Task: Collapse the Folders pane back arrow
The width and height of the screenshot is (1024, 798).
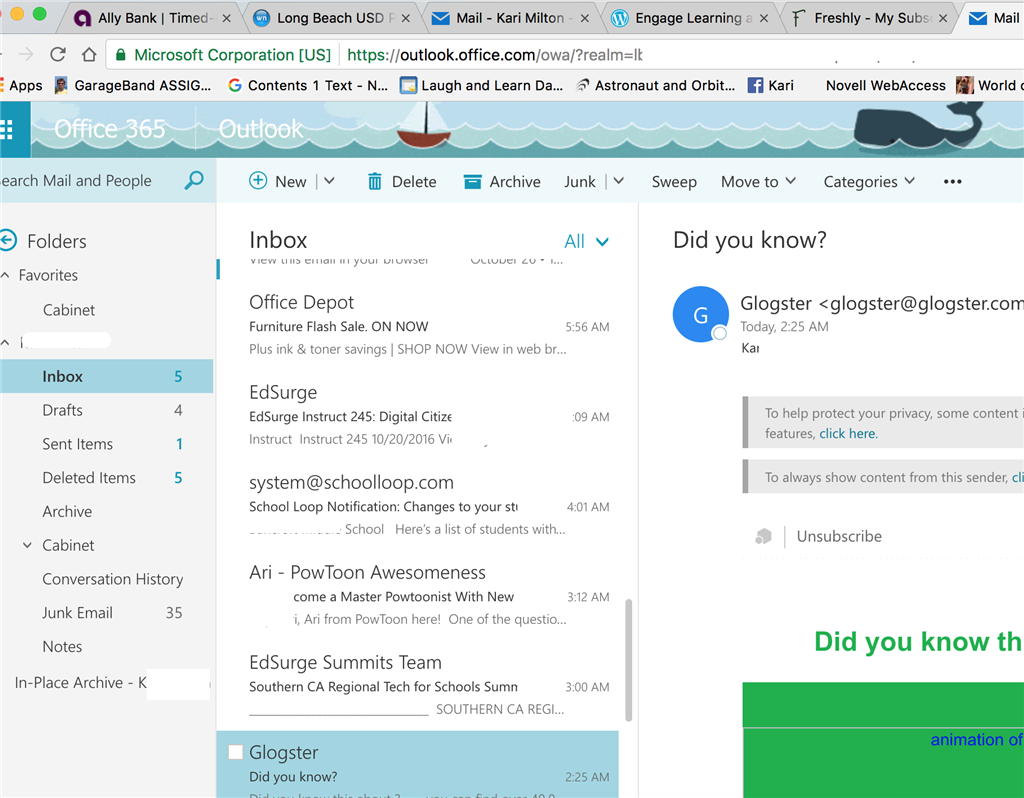Action: click(x=8, y=240)
